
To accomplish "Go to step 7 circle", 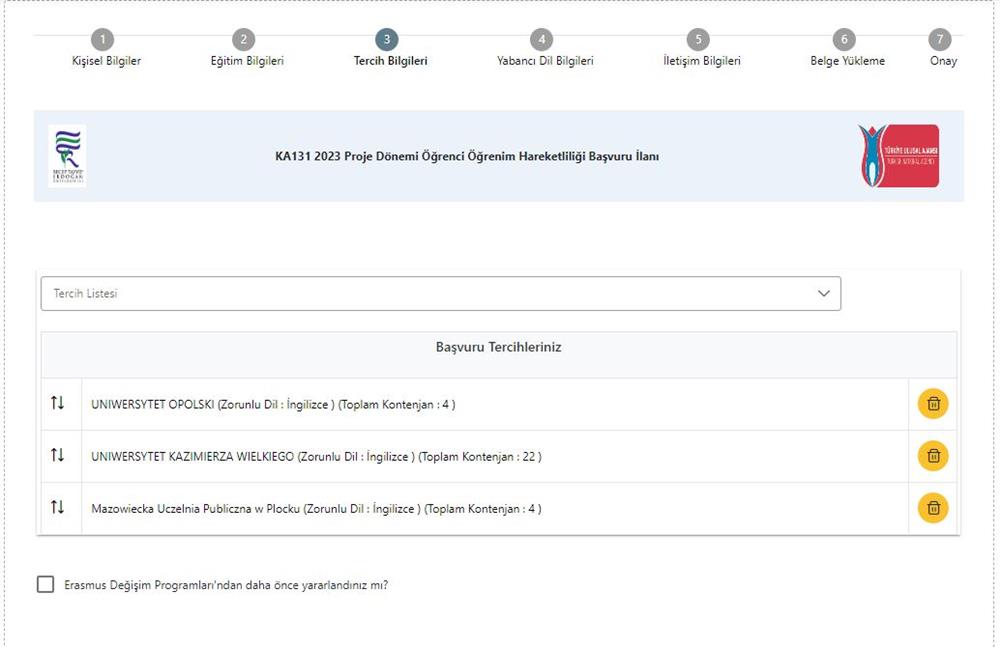I will (x=939, y=40).
